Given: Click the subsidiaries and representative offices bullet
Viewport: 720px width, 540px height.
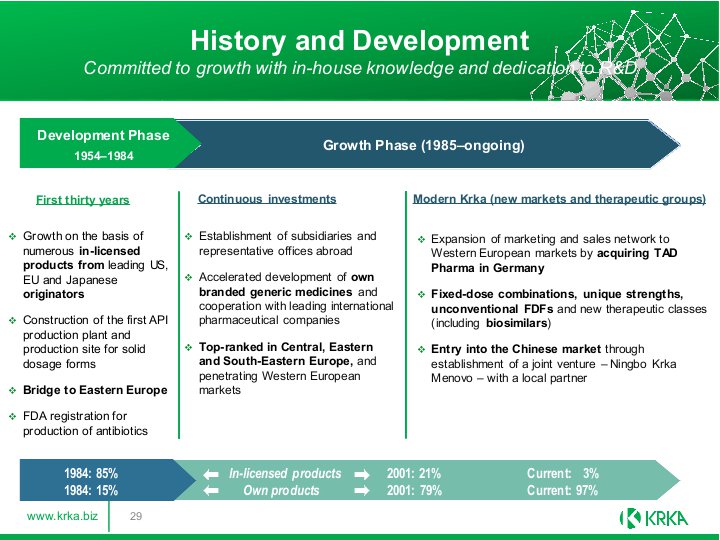Looking at the screenshot, I should (x=287, y=243).
